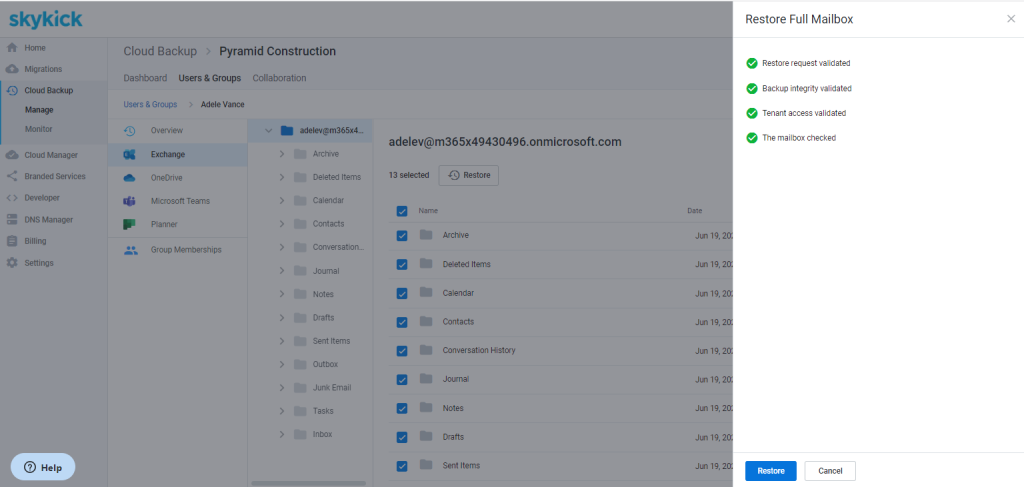1024x487 pixels.
Task: Expand the Archive folder in tree
Action: pyautogui.click(x=282, y=154)
